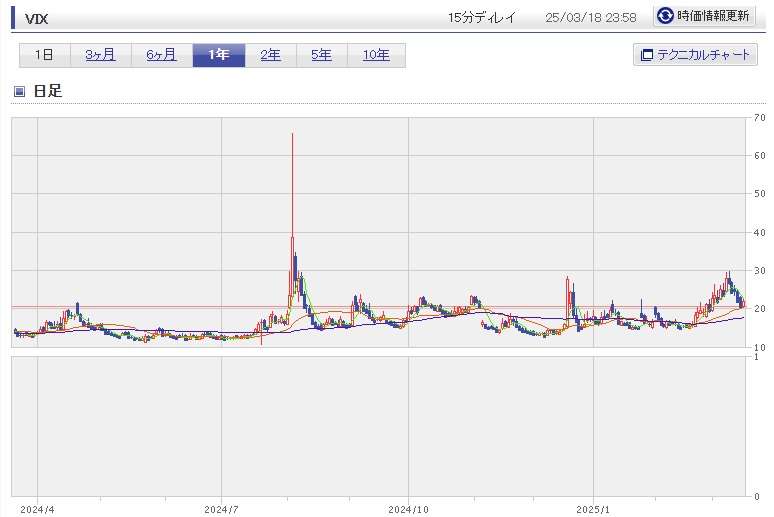This screenshot has width=774, height=517.
Task: Select the 1年 range tab
Action: click(219, 55)
